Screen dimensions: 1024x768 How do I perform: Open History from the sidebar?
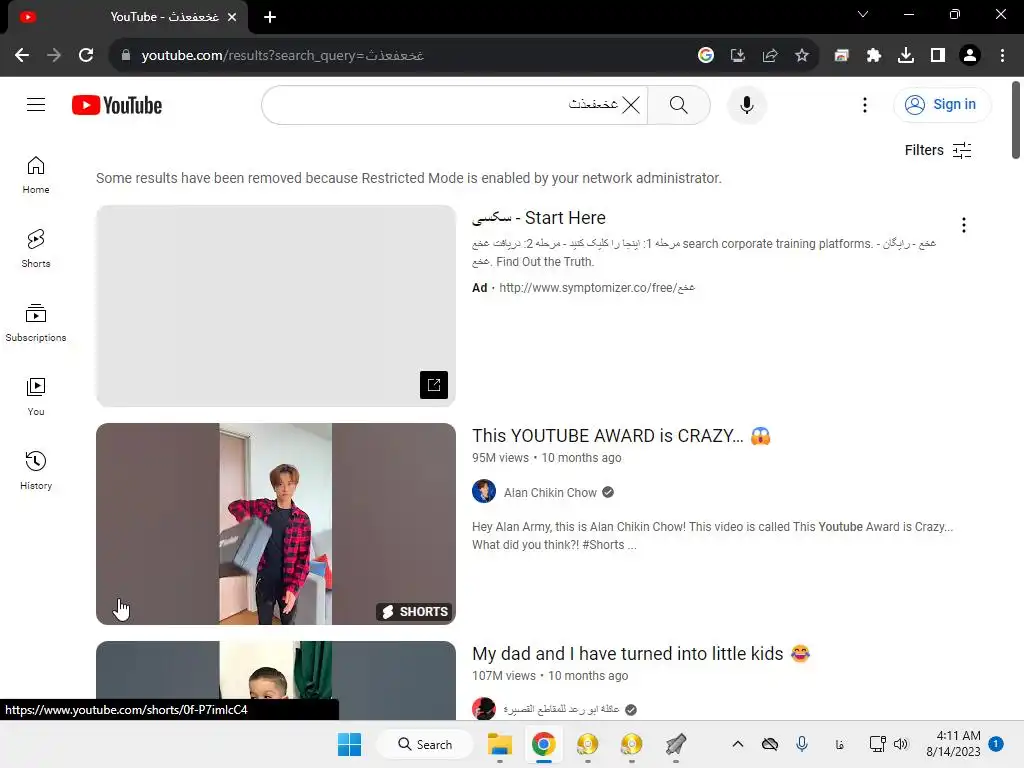point(36,470)
